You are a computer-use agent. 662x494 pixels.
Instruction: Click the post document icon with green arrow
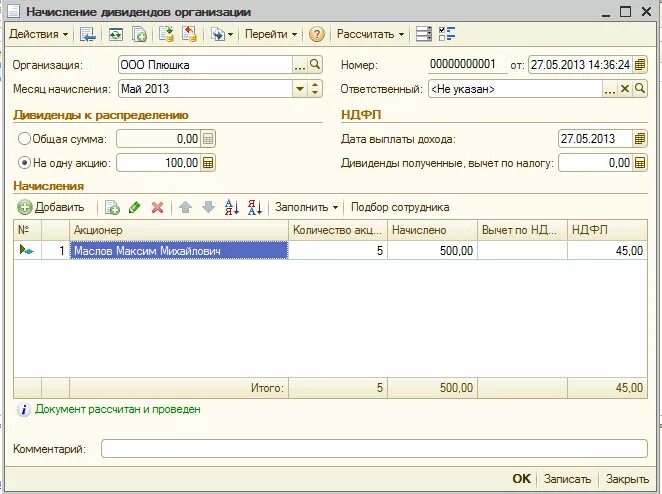tap(166, 34)
